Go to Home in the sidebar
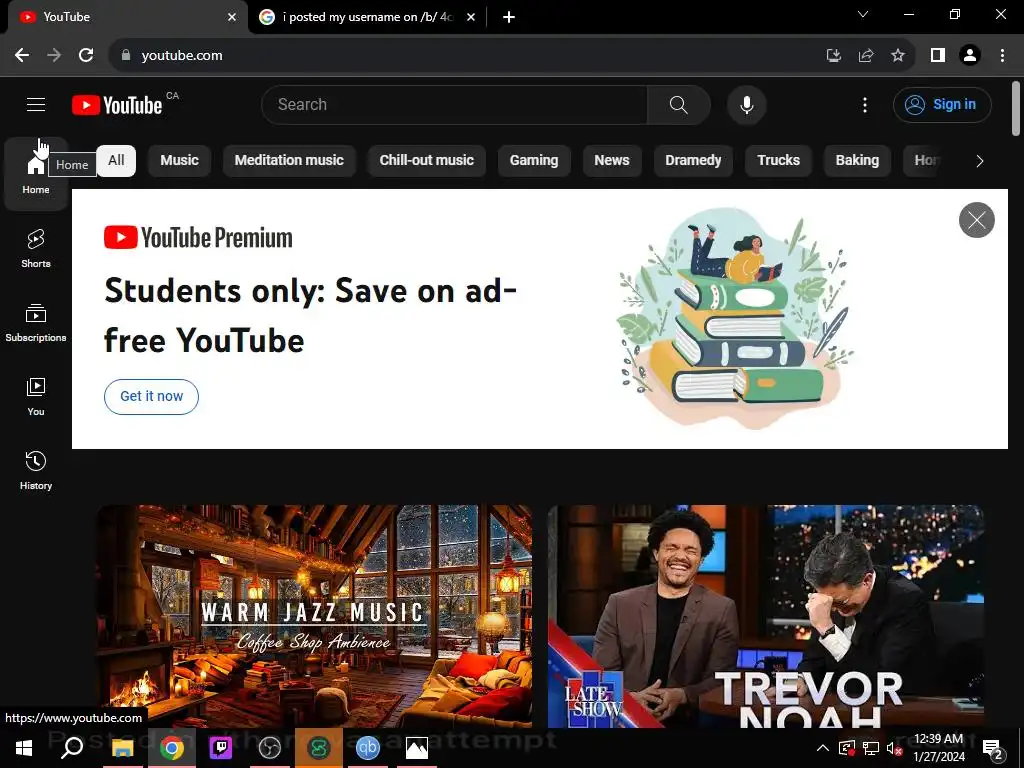Viewport: 1024px width, 768px height. (x=36, y=174)
